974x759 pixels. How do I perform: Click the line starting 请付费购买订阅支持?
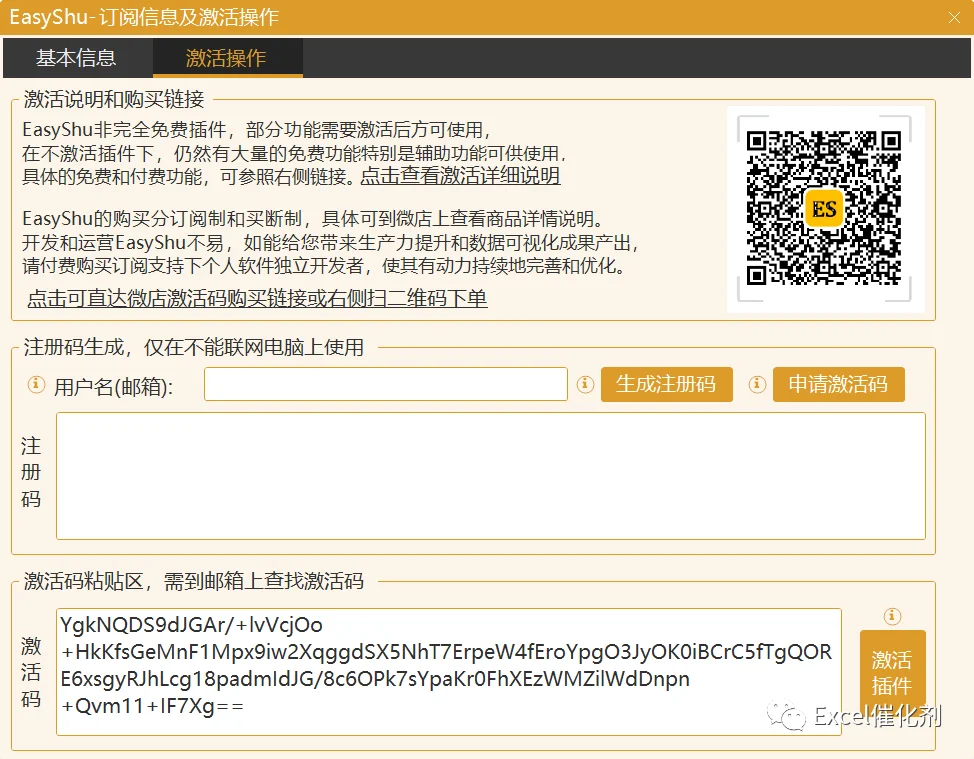tap(324, 266)
